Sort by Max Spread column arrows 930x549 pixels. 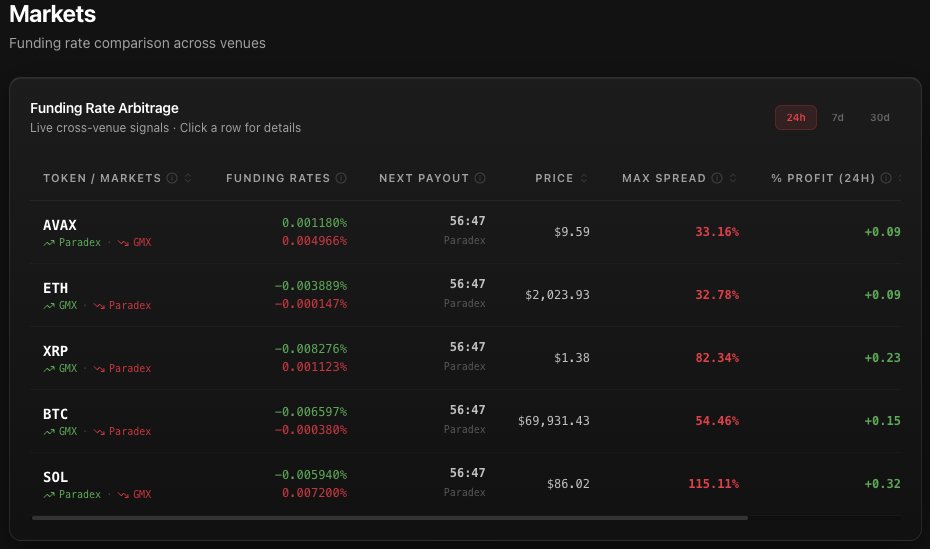click(732, 178)
